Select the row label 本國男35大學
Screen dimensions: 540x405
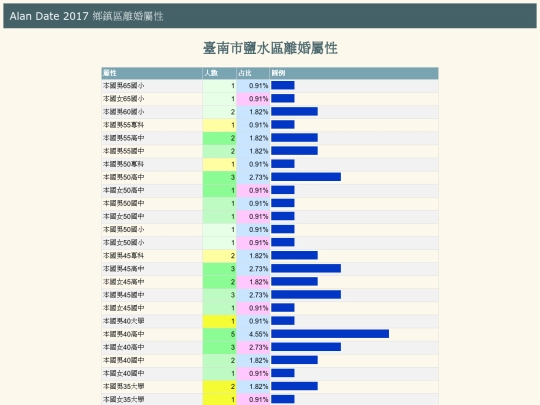pyautogui.click(x=124, y=387)
